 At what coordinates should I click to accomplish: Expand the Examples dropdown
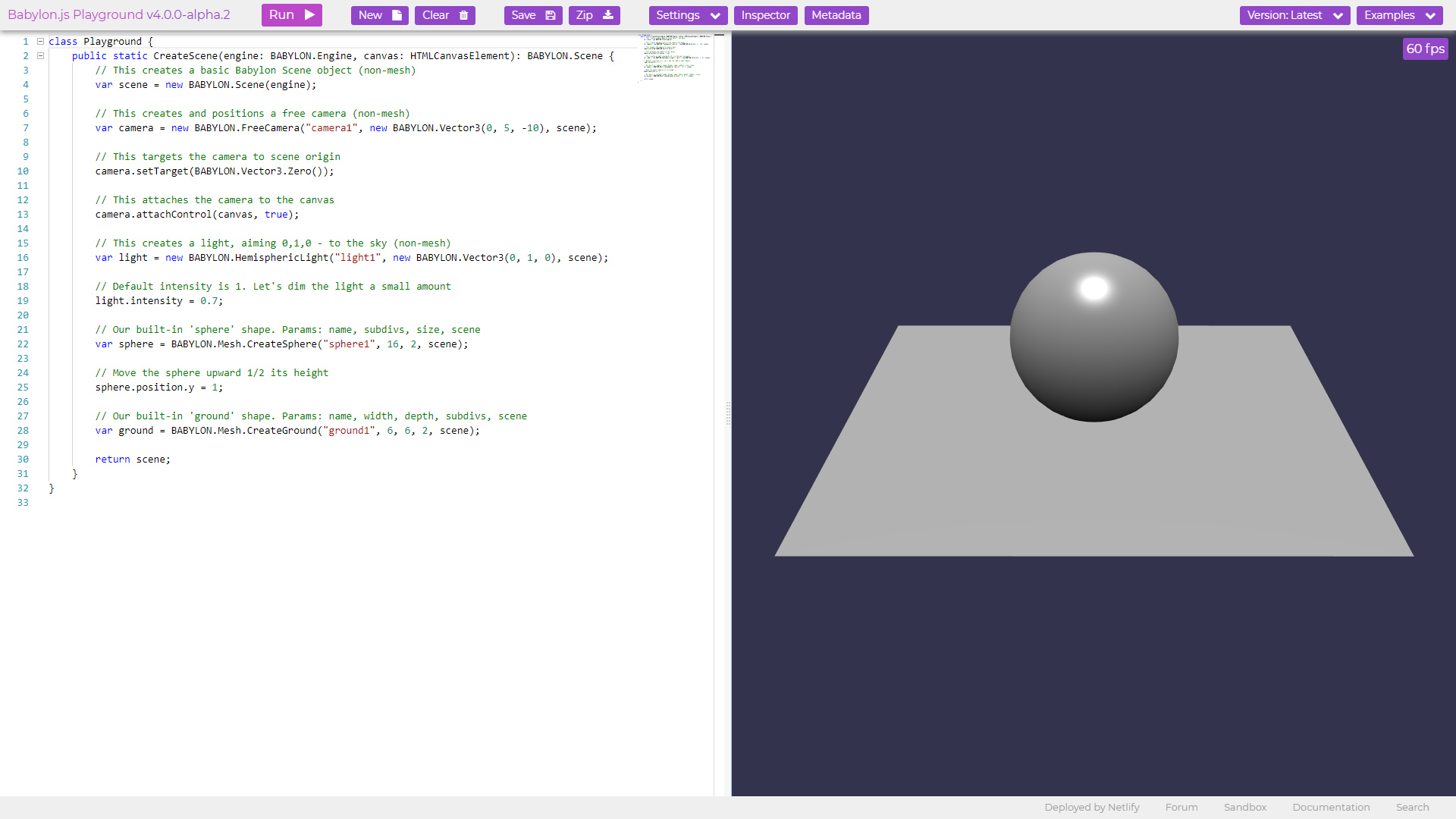pyautogui.click(x=1398, y=15)
